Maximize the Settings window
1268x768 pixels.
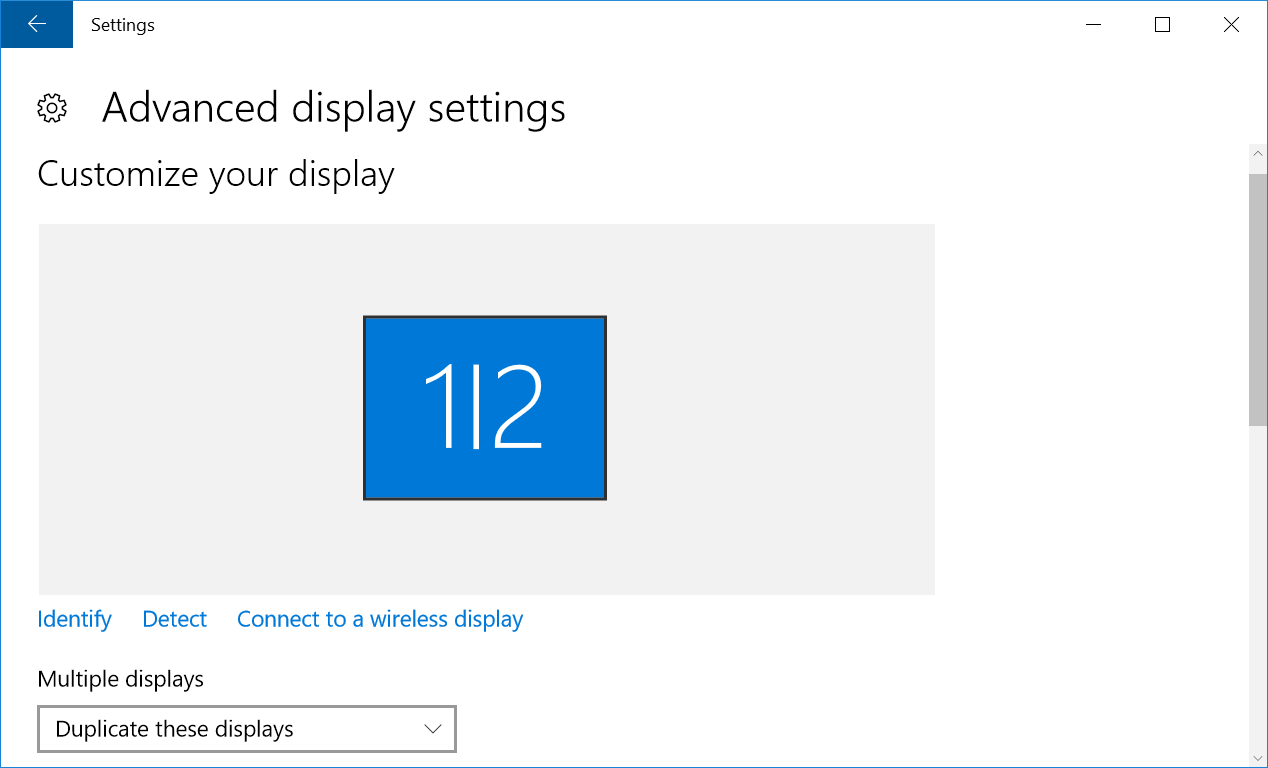[1162, 24]
